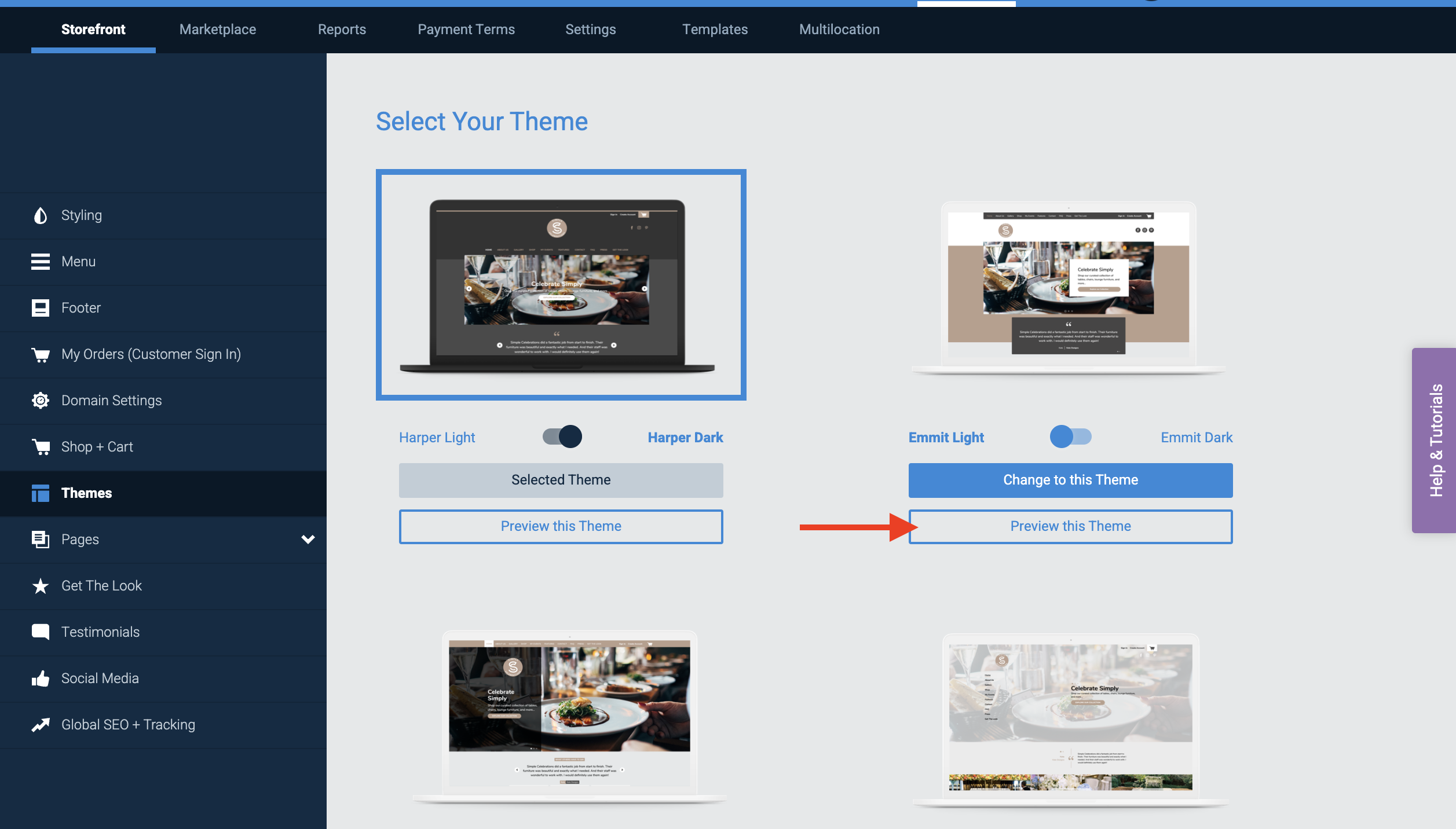Toggle Harper Light/Dark switch
Viewport: 1456px width, 829px height.
[x=562, y=436]
